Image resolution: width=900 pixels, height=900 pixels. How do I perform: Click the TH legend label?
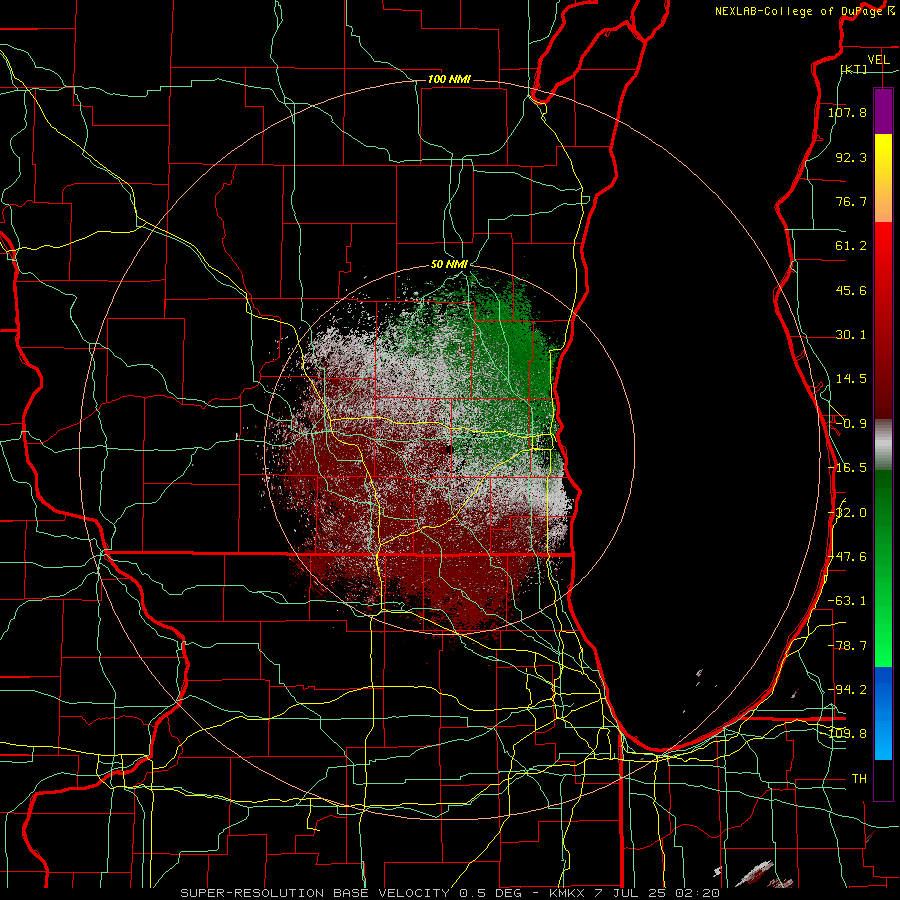click(x=859, y=779)
